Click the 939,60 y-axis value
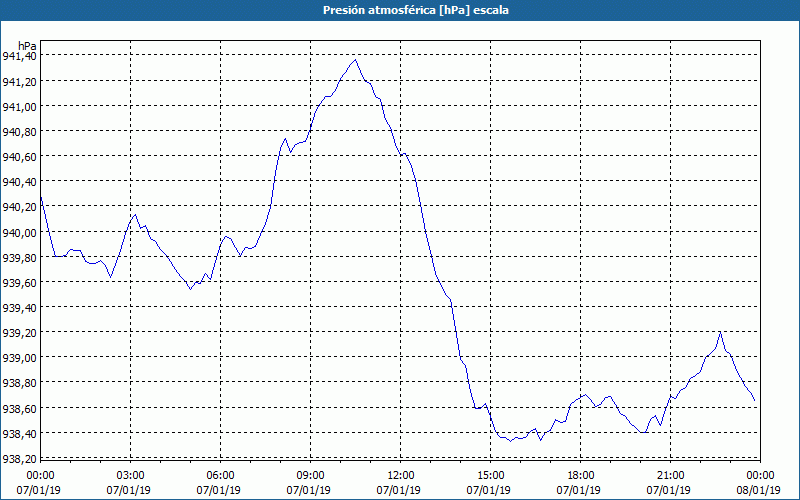 [19, 282]
